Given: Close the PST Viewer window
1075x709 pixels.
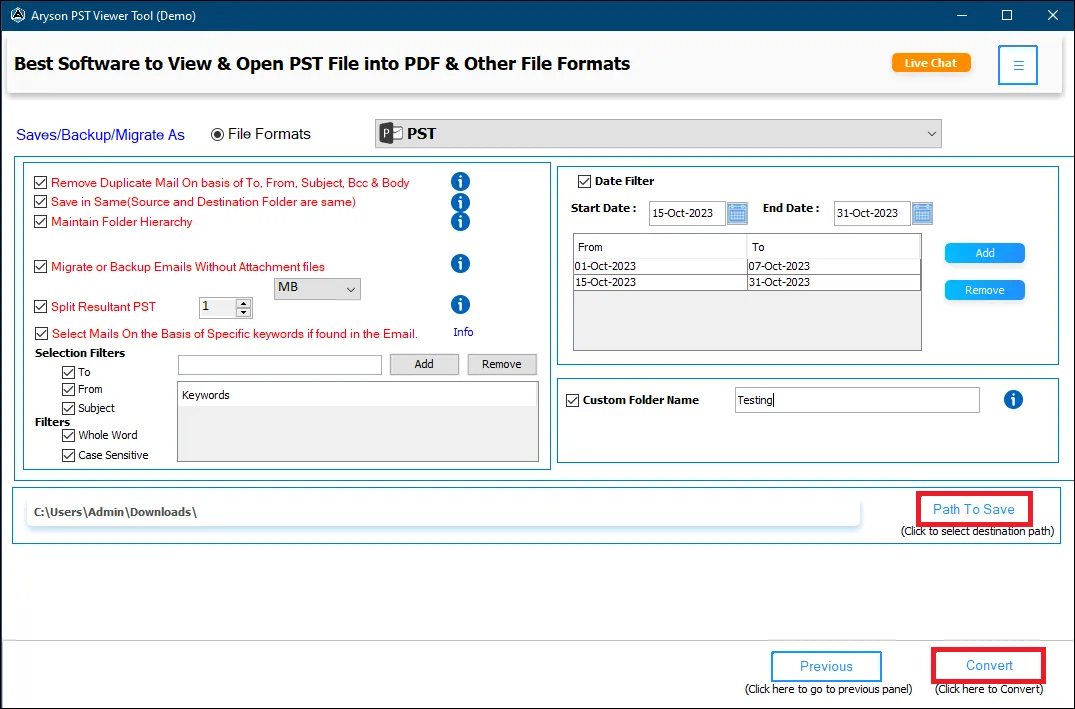Looking at the screenshot, I should 1052,15.
